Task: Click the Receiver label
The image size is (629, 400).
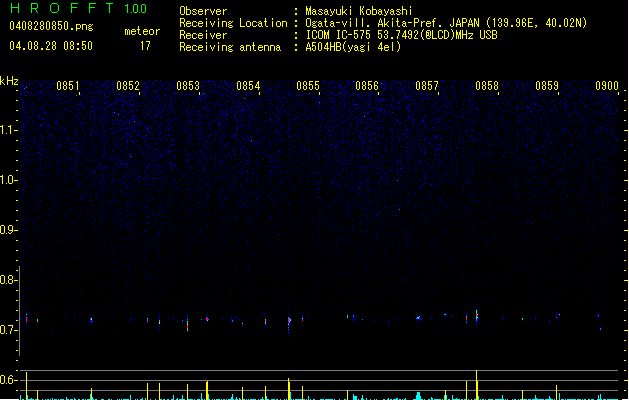Action: pos(203,35)
